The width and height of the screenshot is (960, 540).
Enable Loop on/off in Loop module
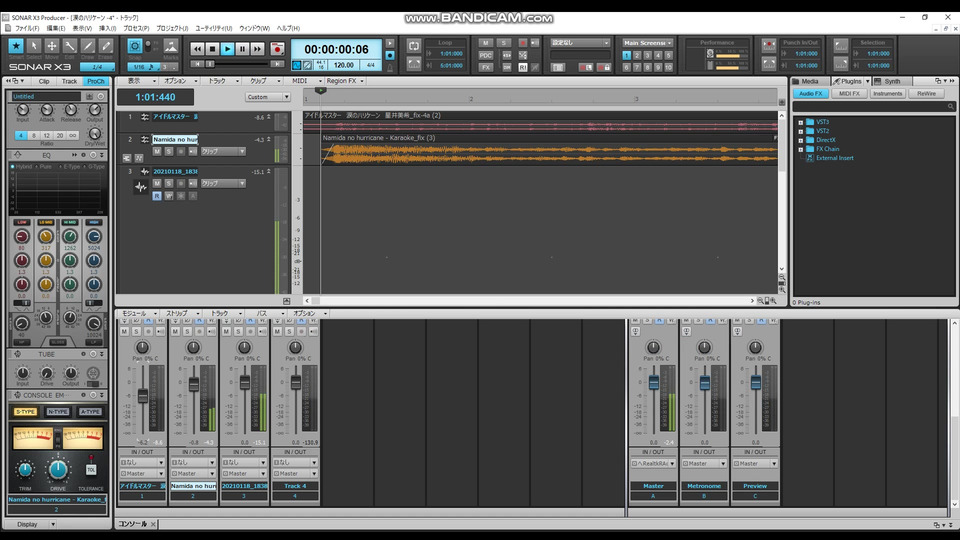pyautogui.click(x=415, y=48)
